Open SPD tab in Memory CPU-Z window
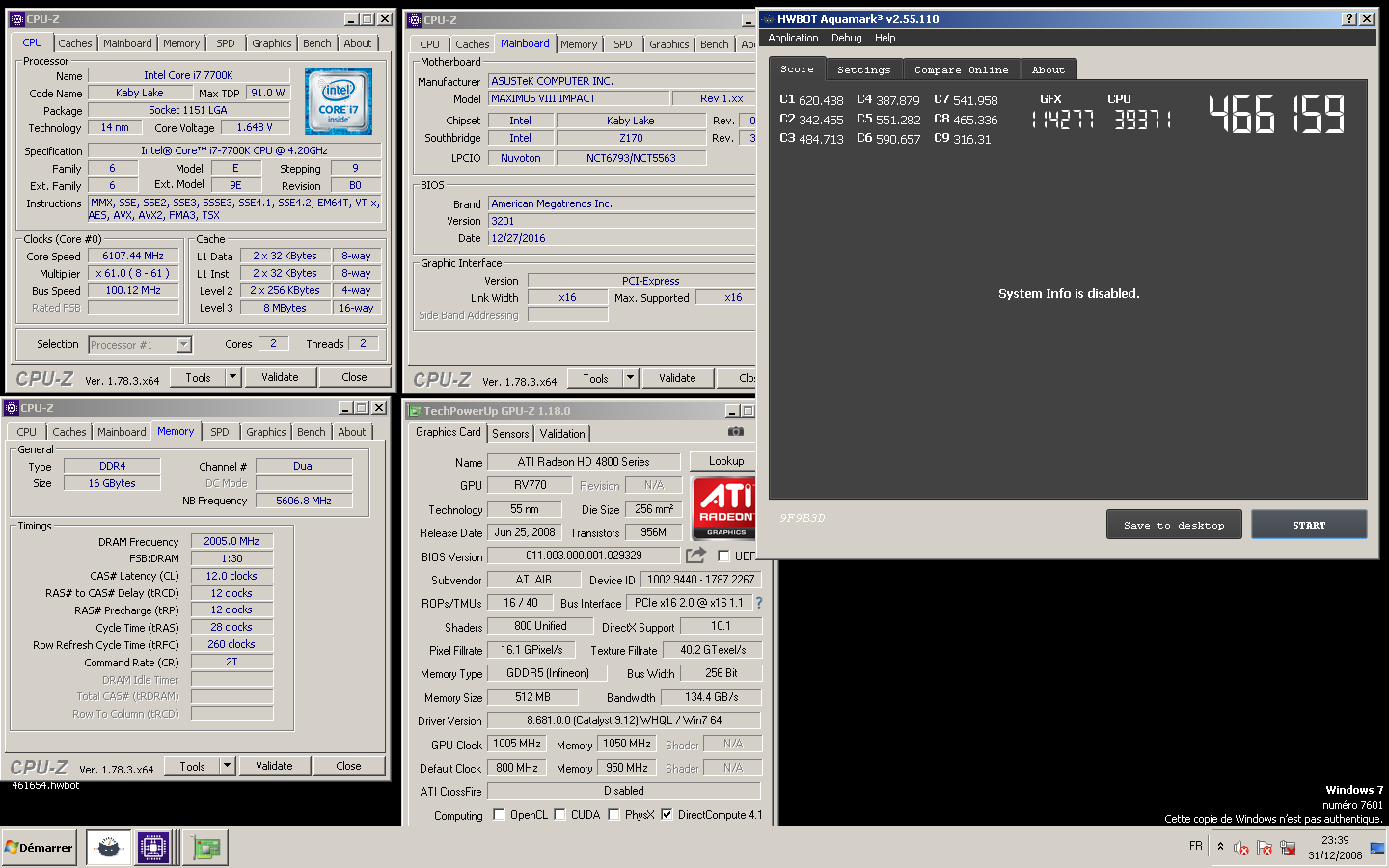This screenshot has height=868, width=1389. (220, 432)
